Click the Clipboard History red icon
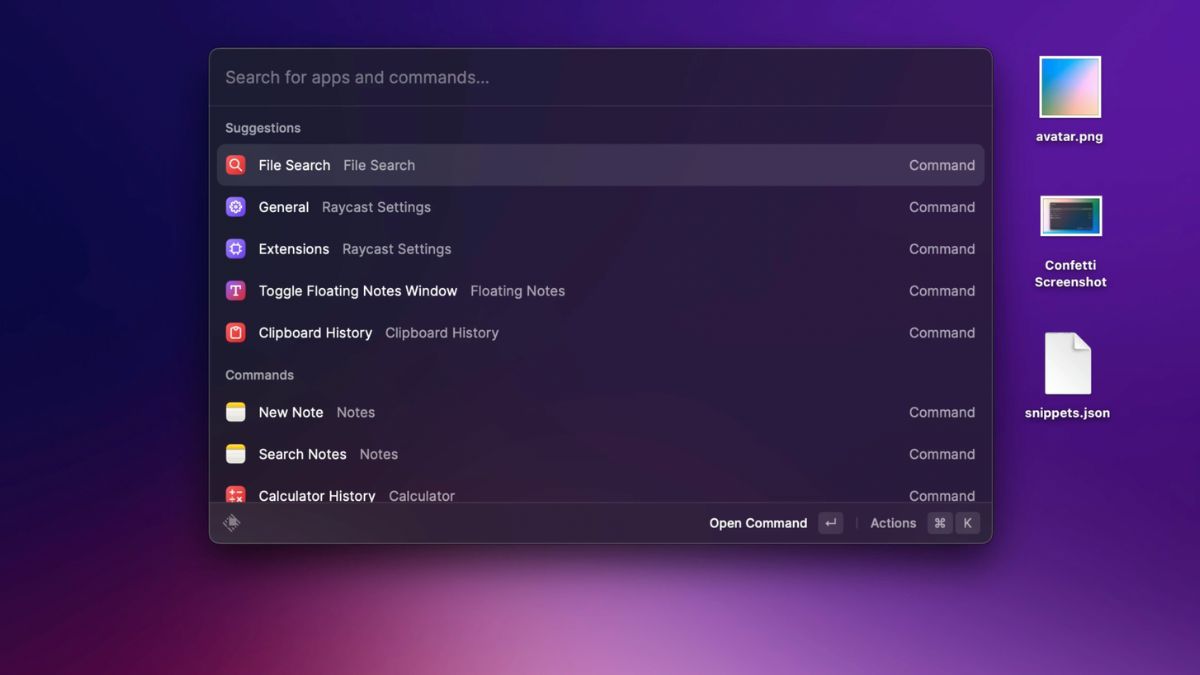The height and width of the screenshot is (675, 1200). 235,333
